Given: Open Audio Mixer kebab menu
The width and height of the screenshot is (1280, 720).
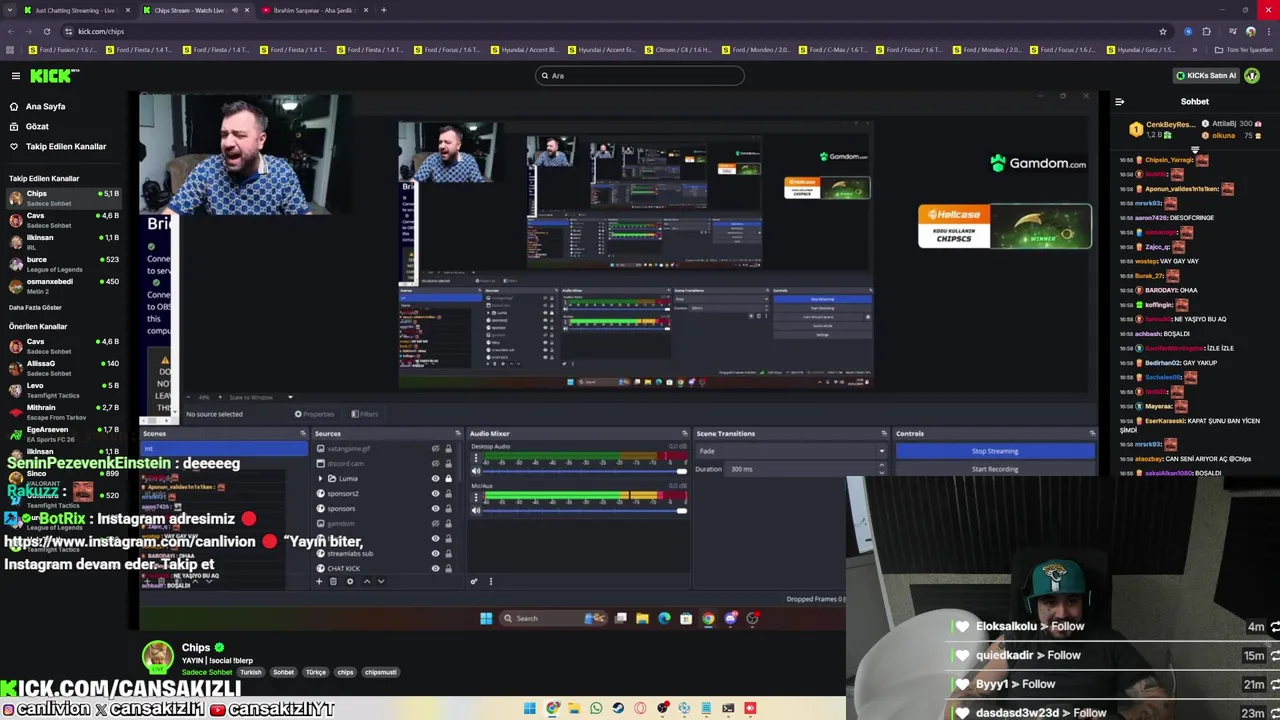Looking at the screenshot, I should pos(490,581).
